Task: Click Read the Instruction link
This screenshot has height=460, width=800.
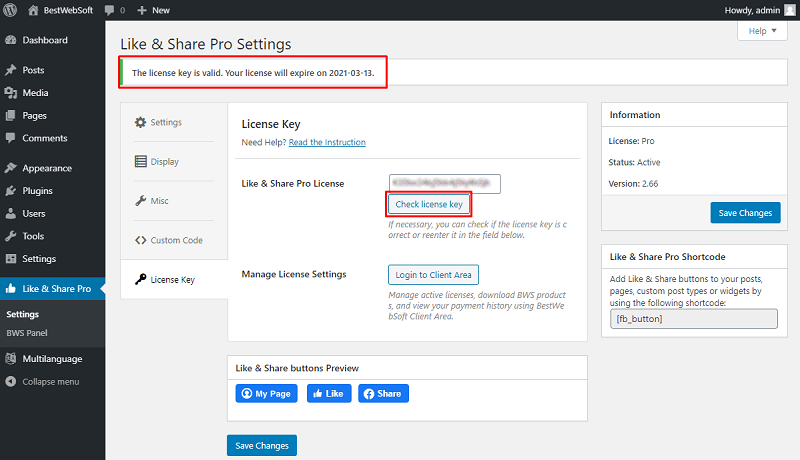Action: click(x=327, y=142)
